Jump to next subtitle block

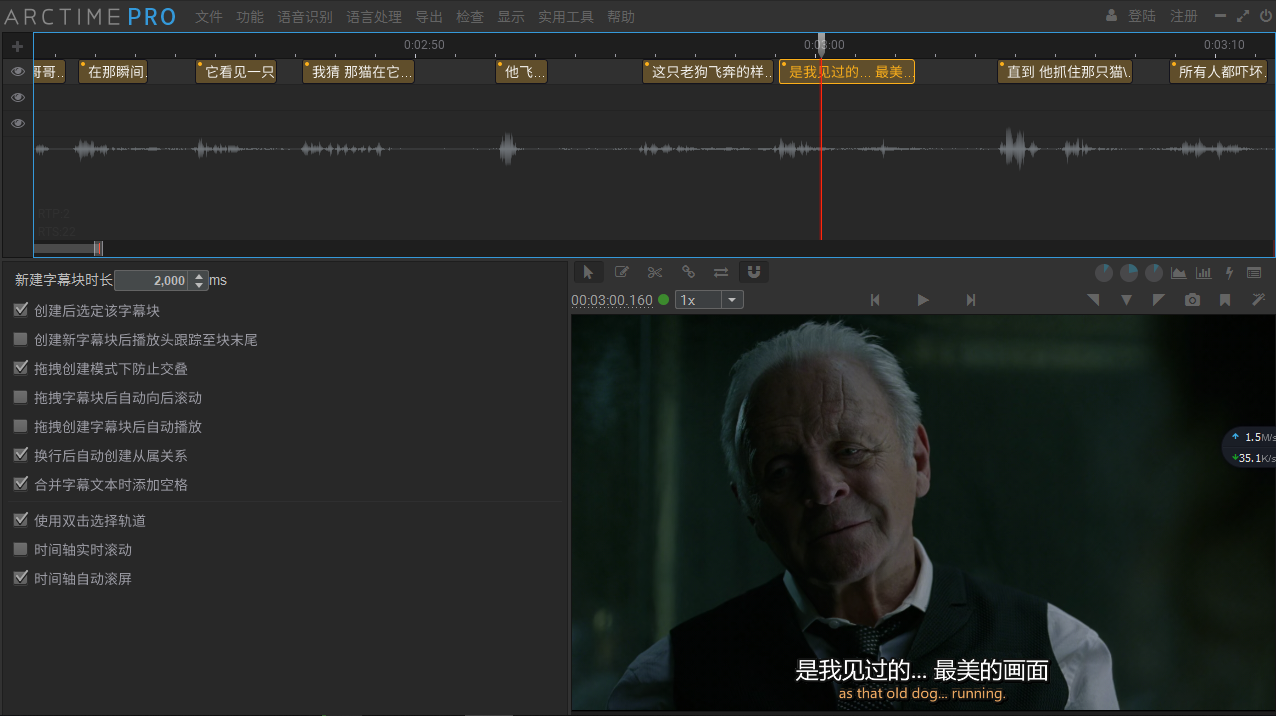tap(970, 300)
